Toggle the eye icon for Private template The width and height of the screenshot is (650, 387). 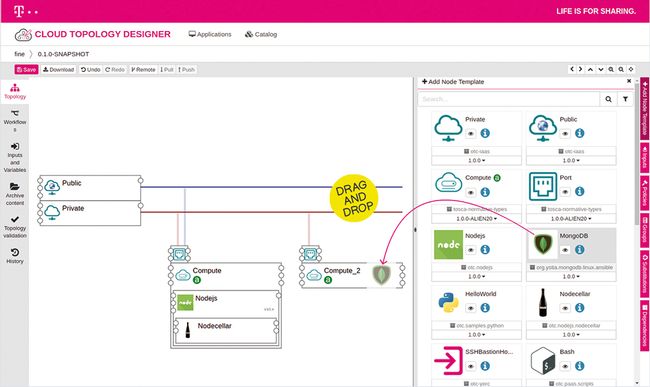(471, 134)
